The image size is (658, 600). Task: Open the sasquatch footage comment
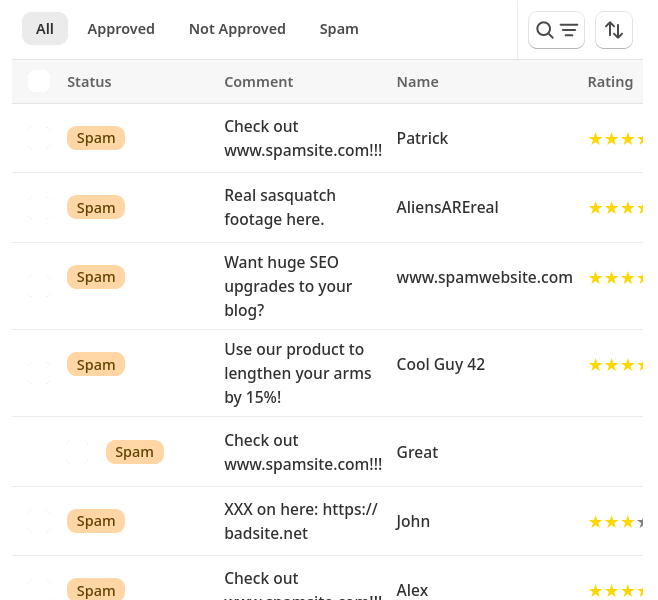(280, 207)
